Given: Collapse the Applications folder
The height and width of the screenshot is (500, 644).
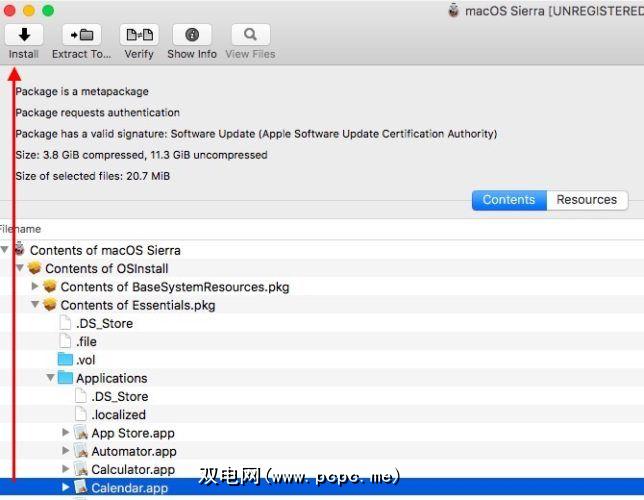Looking at the screenshot, I should click(x=50, y=377).
